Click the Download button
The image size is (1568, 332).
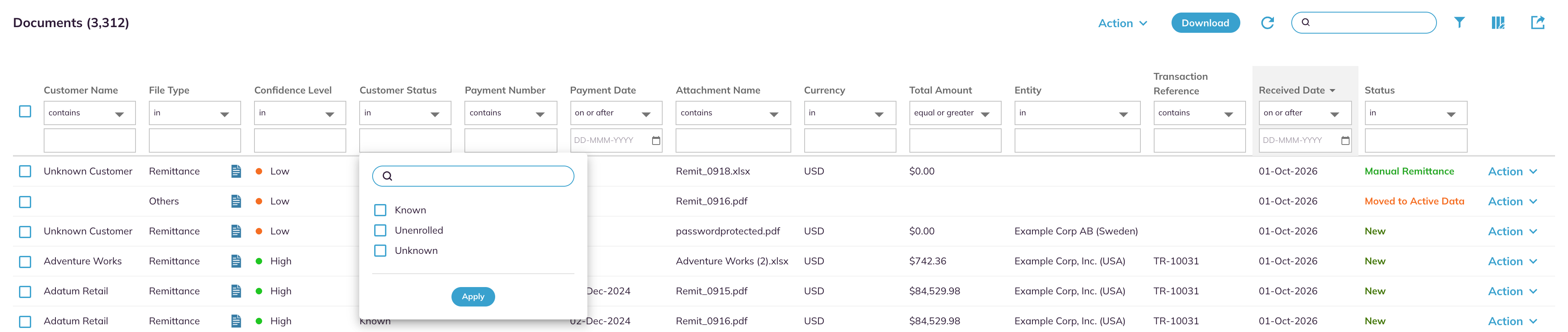pos(1205,23)
